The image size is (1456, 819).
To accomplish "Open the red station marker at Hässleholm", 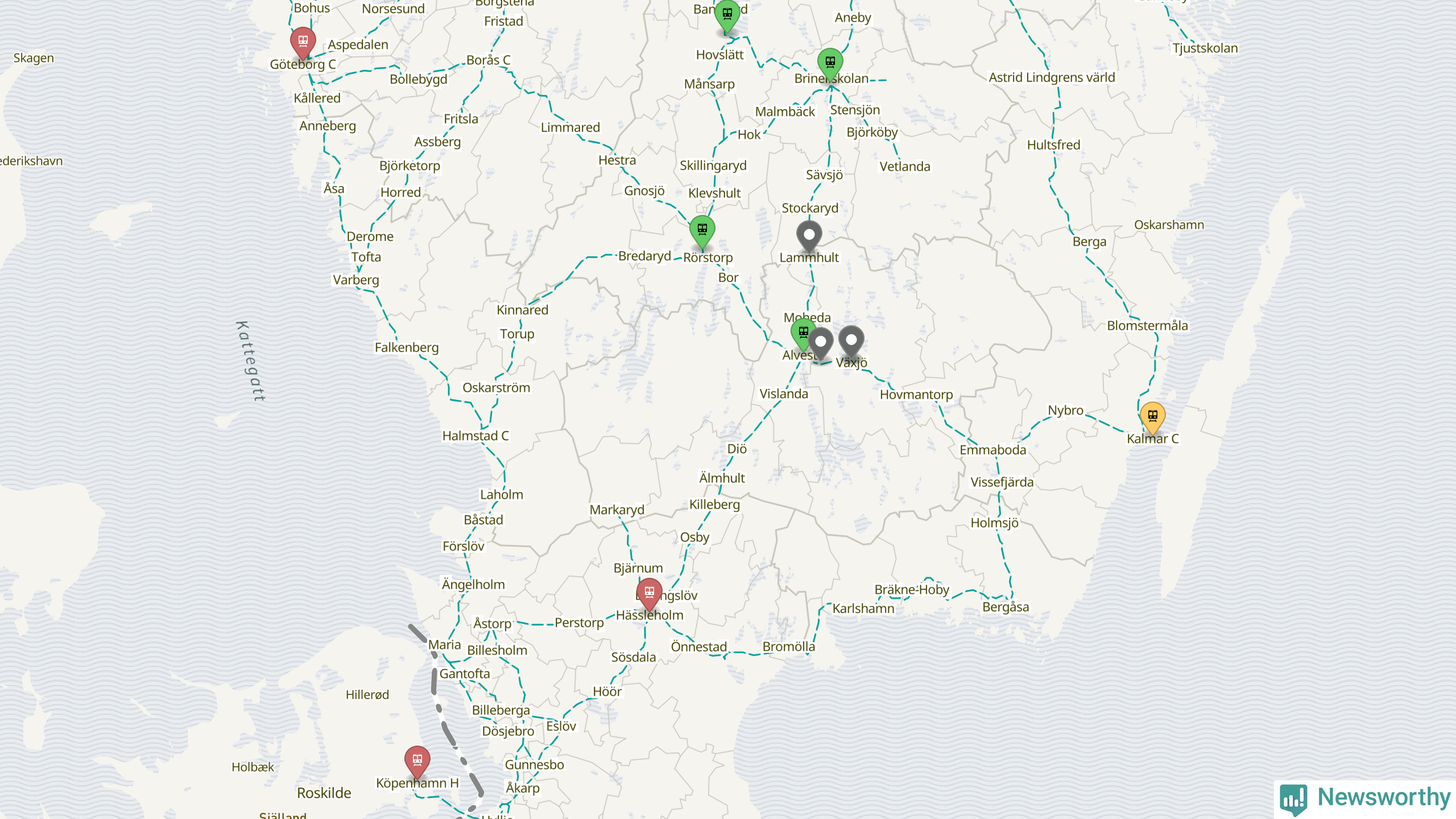I will click(x=649, y=594).
